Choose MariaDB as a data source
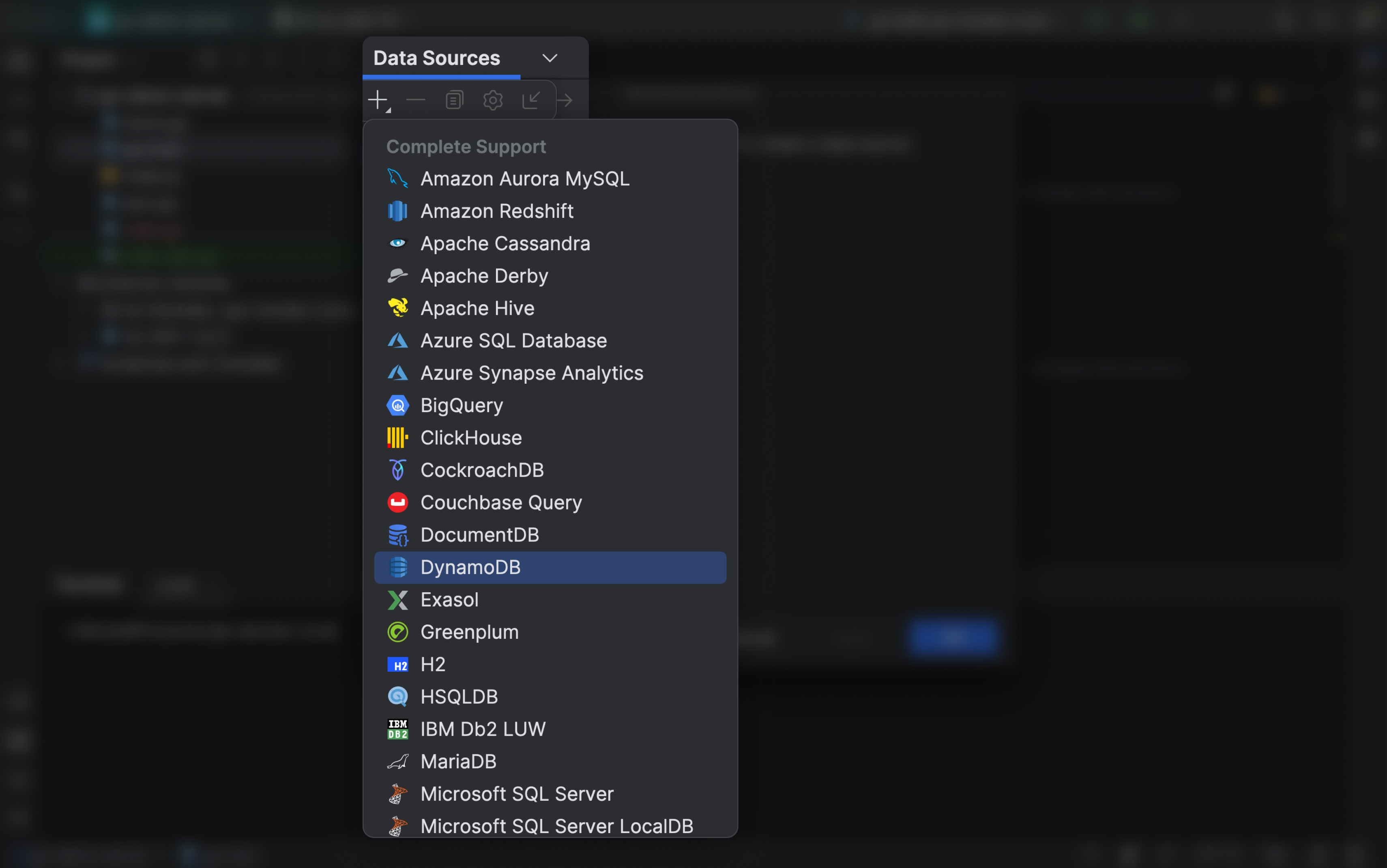Viewport: 1387px width, 868px height. 459,761
